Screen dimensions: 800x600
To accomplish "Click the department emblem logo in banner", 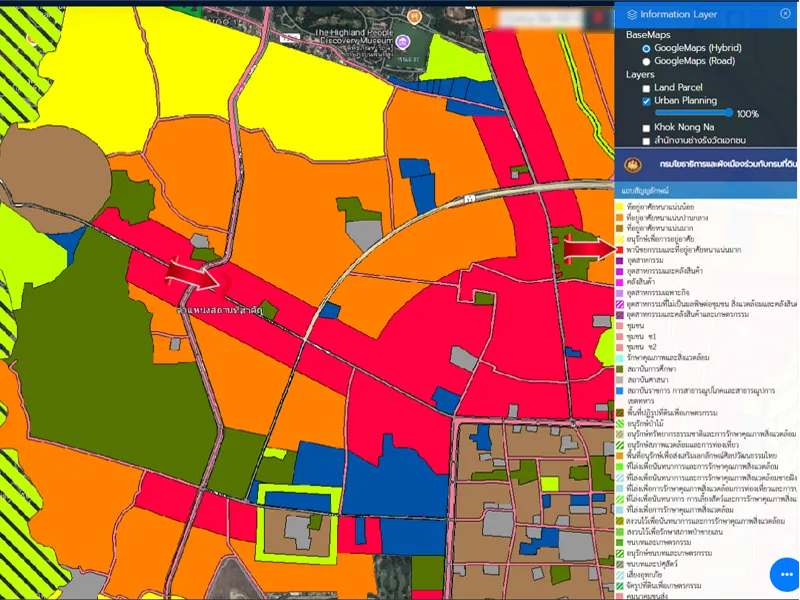I will point(631,165).
